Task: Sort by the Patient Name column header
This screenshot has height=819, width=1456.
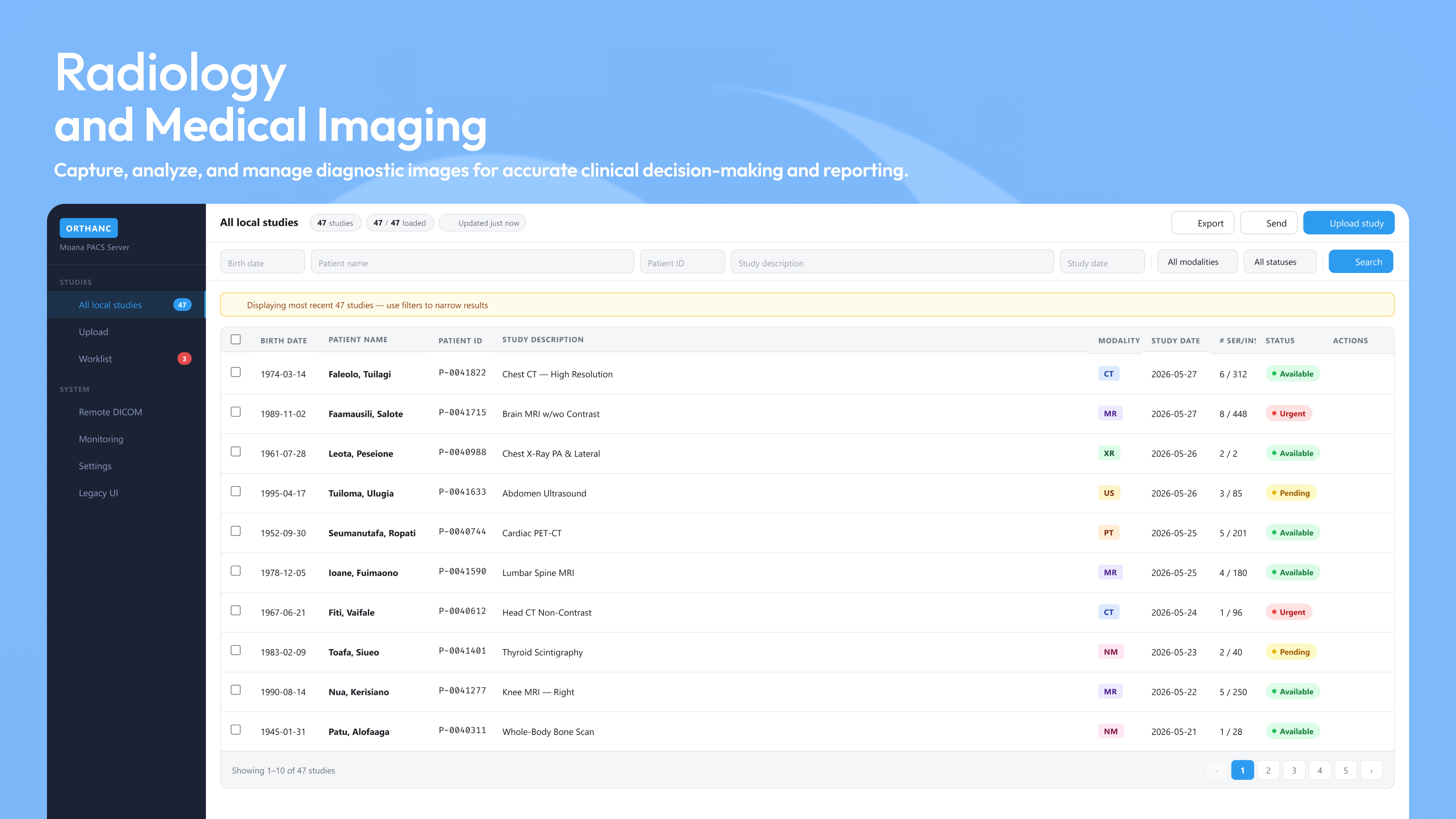Action: pyautogui.click(x=358, y=340)
